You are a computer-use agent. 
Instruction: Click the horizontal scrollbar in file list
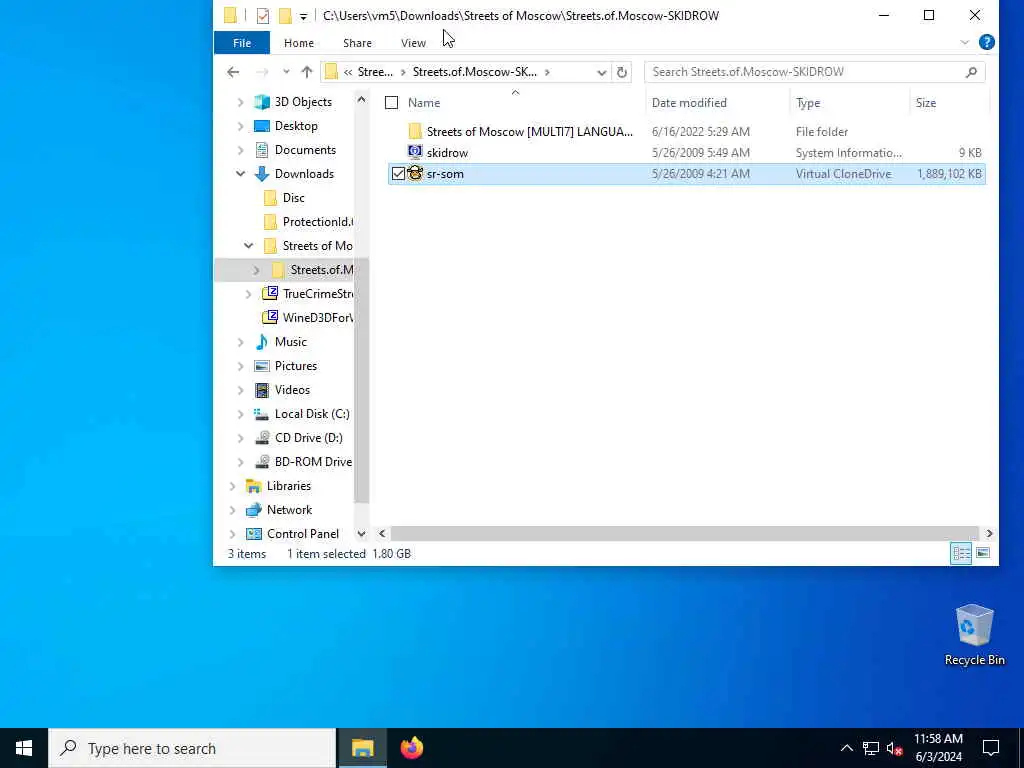tap(684, 534)
